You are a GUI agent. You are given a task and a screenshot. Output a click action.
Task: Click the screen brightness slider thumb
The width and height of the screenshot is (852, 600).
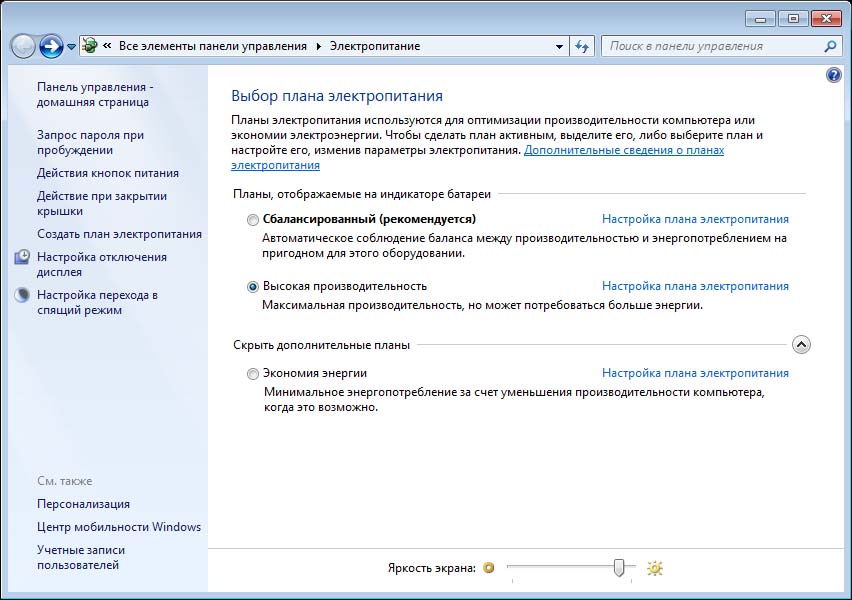click(619, 567)
